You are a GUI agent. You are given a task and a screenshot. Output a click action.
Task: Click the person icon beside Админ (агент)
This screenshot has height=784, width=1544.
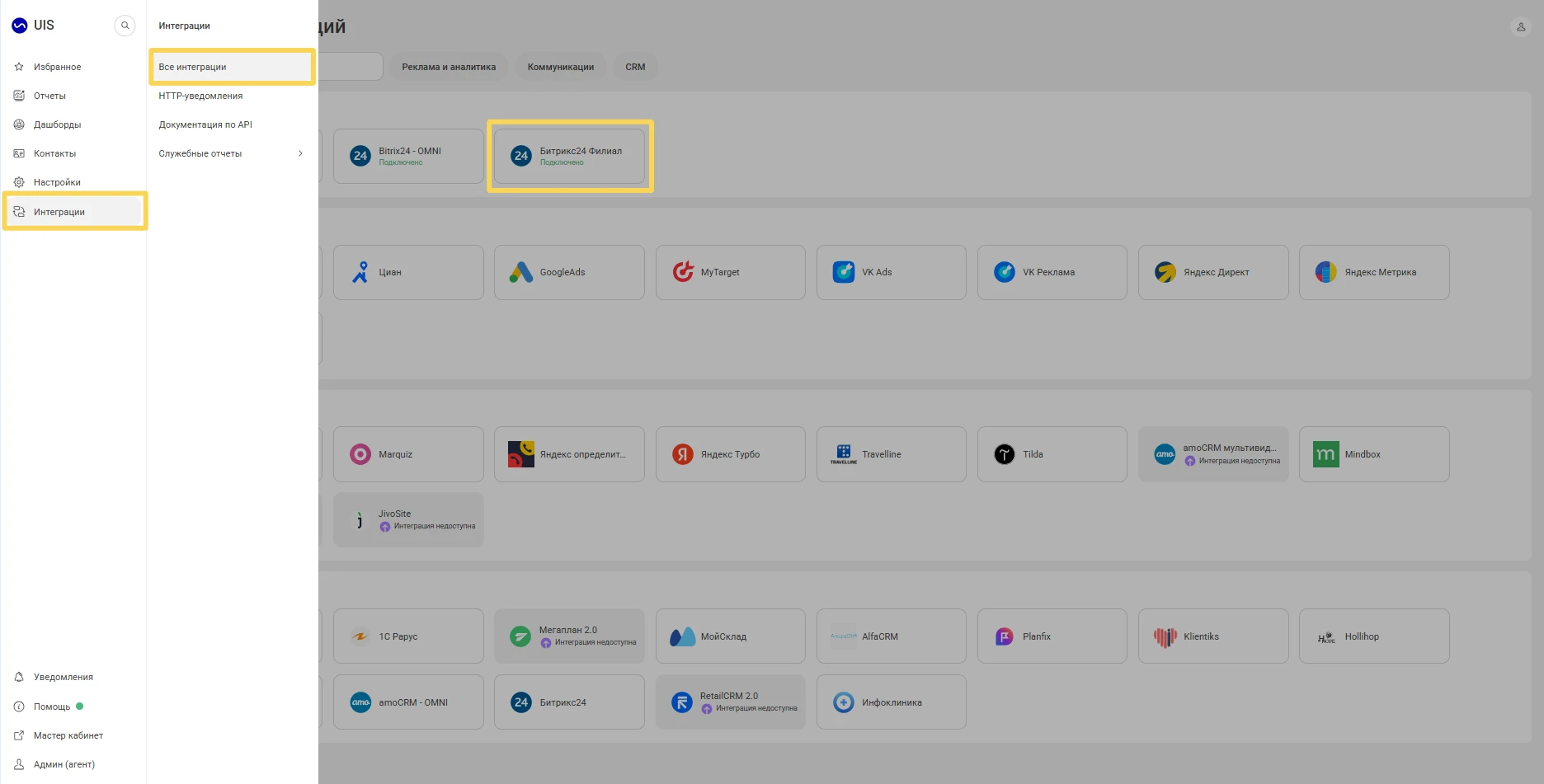[x=19, y=764]
